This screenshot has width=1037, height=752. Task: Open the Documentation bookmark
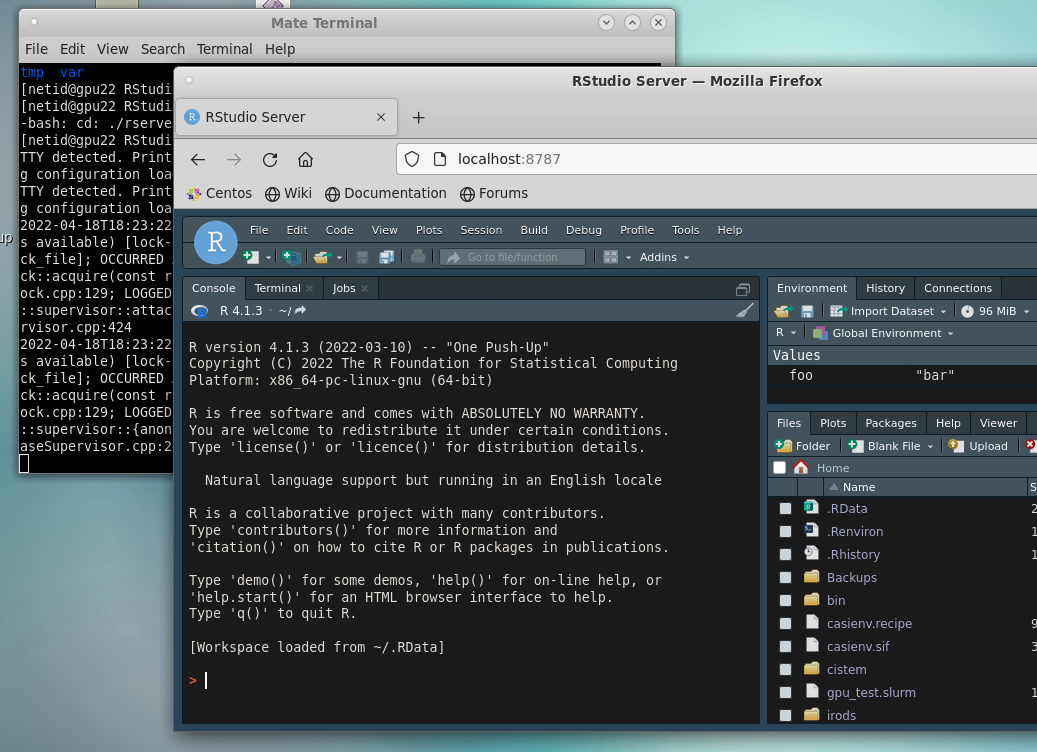coord(386,193)
